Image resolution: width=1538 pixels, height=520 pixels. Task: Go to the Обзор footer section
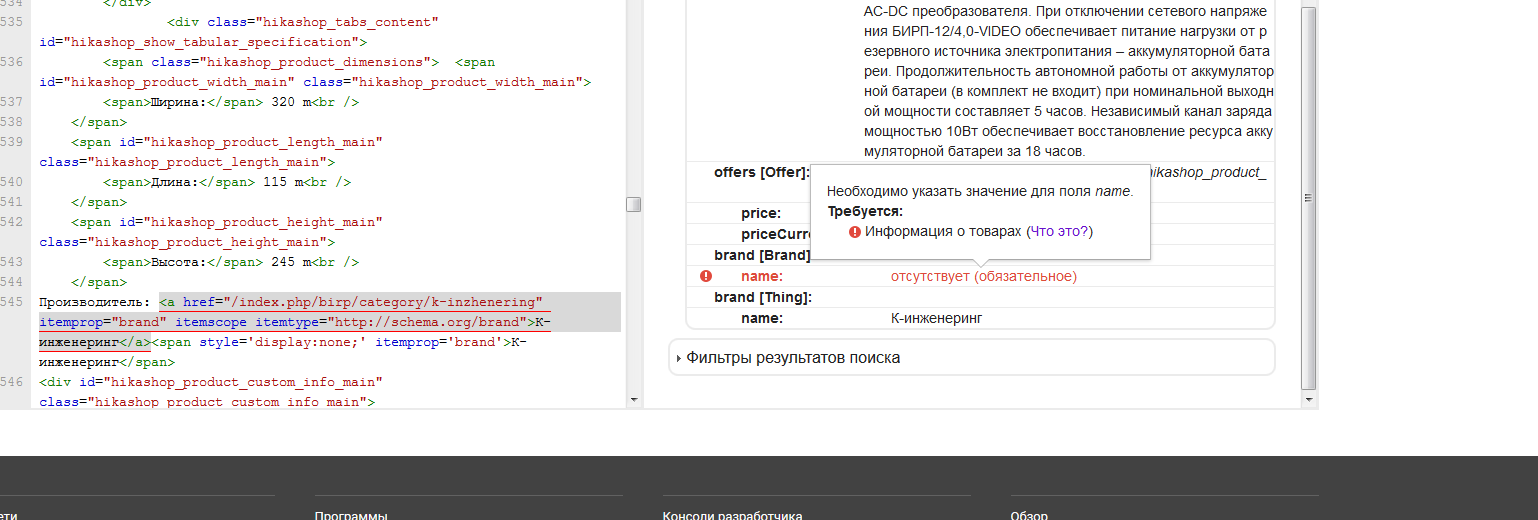click(x=1029, y=515)
